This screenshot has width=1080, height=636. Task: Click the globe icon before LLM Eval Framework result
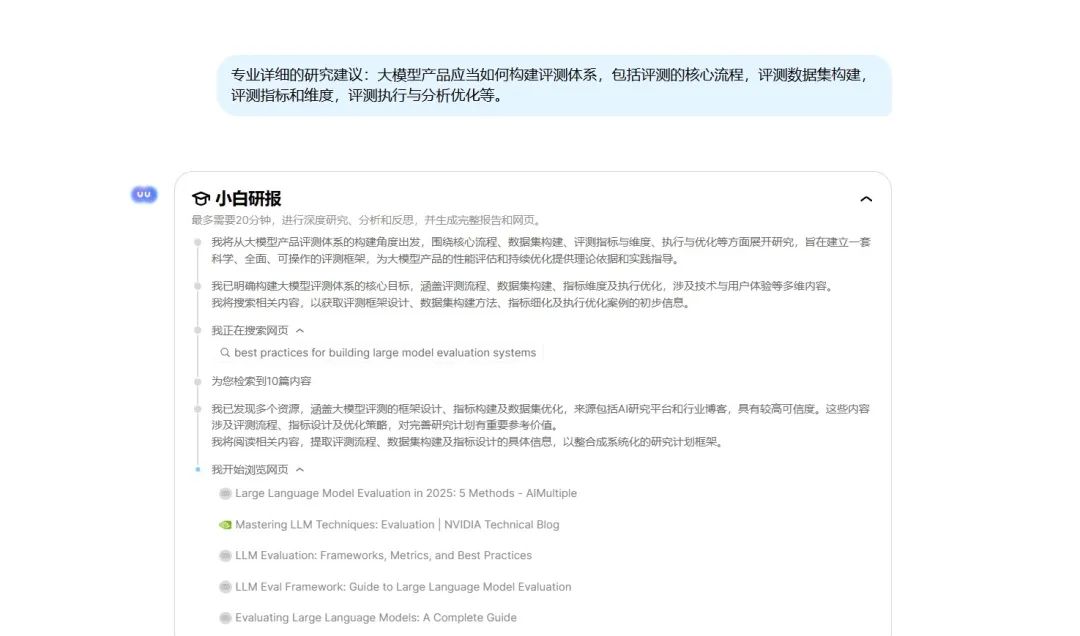(x=225, y=586)
